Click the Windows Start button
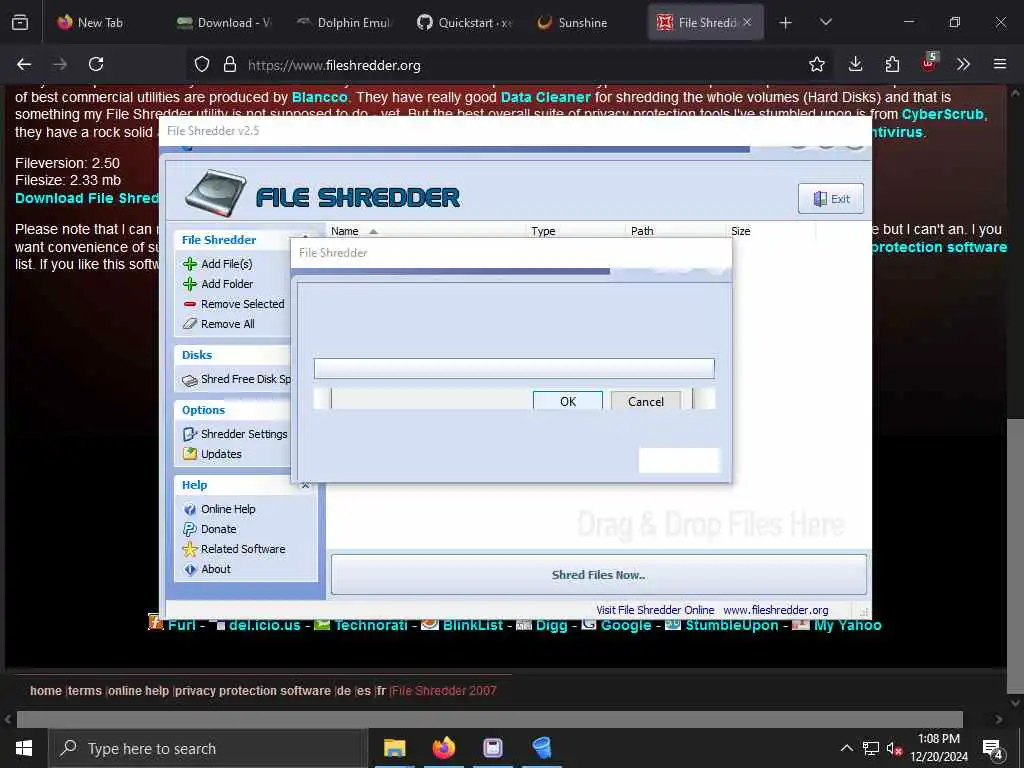This screenshot has height=768, width=1024. coord(24,748)
